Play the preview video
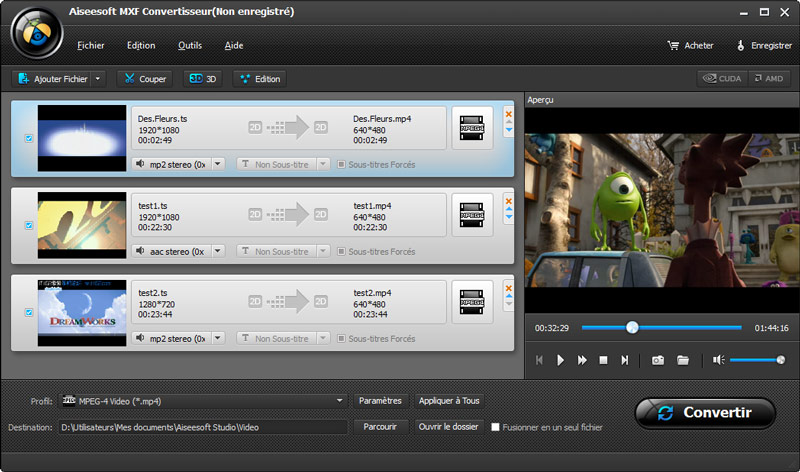The height and width of the screenshot is (472, 800). pyautogui.click(x=560, y=360)
